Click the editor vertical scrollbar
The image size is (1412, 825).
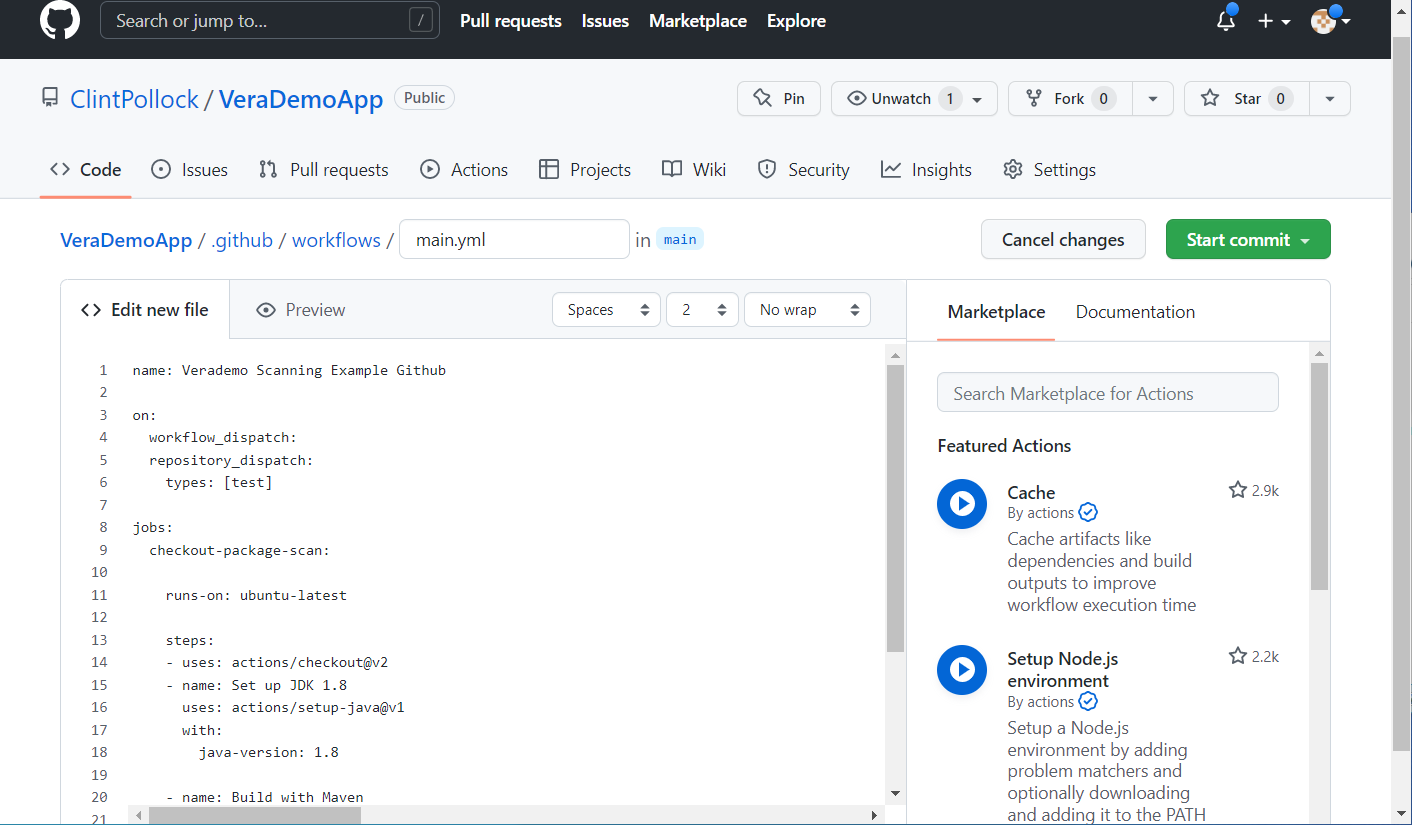tap(895, 508)
